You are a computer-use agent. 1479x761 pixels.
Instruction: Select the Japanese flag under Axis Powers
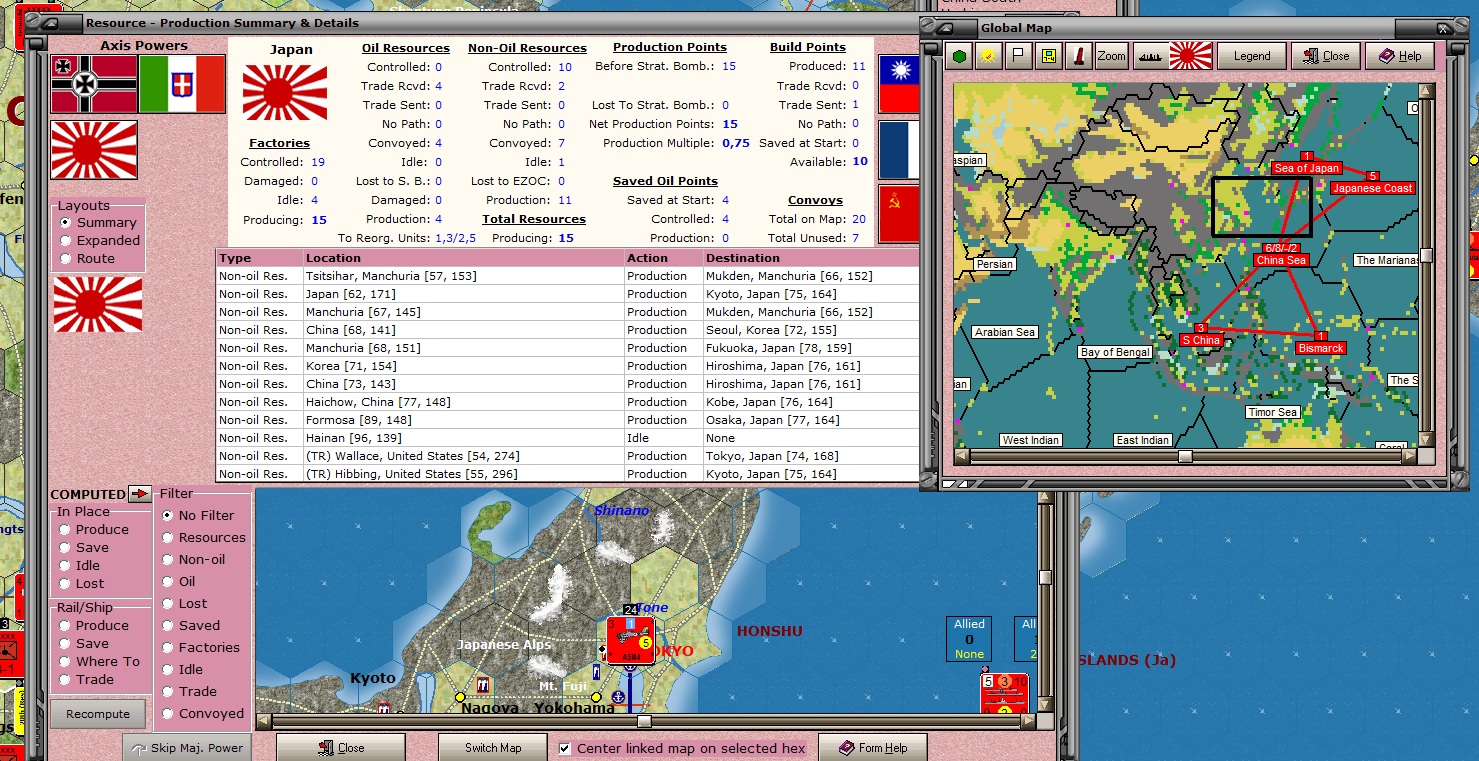tap(94, 150)
